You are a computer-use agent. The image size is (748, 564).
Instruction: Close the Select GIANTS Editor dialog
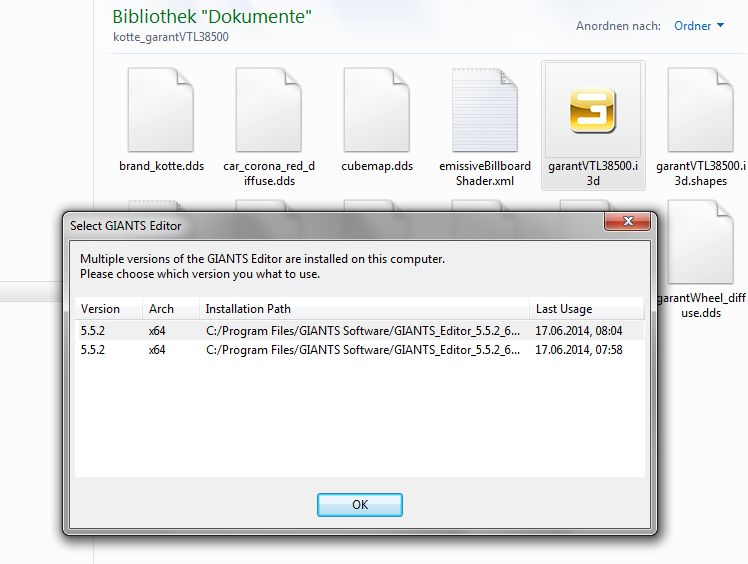[628, 222]
